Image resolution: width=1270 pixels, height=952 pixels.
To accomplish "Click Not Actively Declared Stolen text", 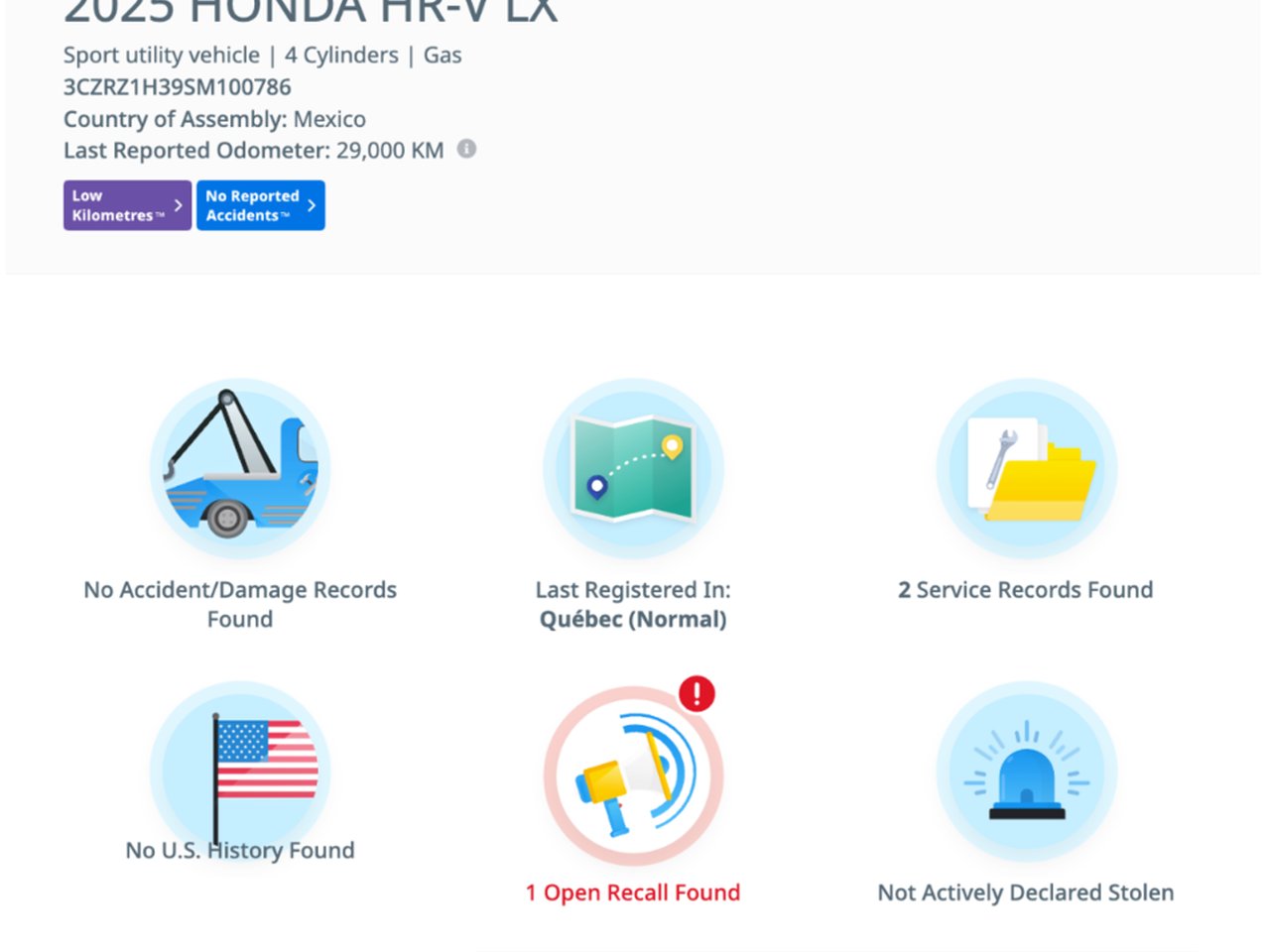I will tap(1026, 892).
